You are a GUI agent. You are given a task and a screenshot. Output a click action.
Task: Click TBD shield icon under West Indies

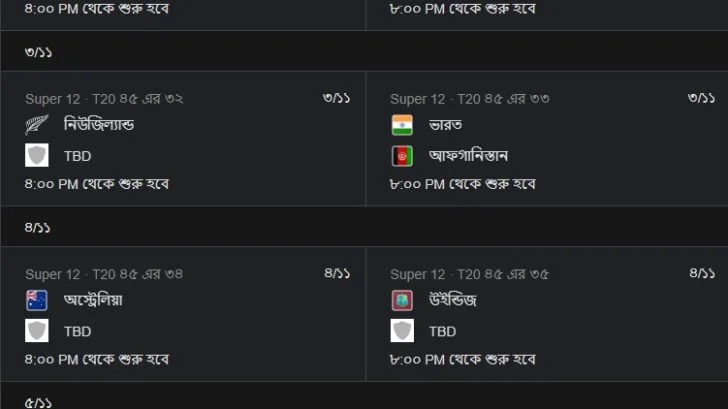[x=402, y=331]
